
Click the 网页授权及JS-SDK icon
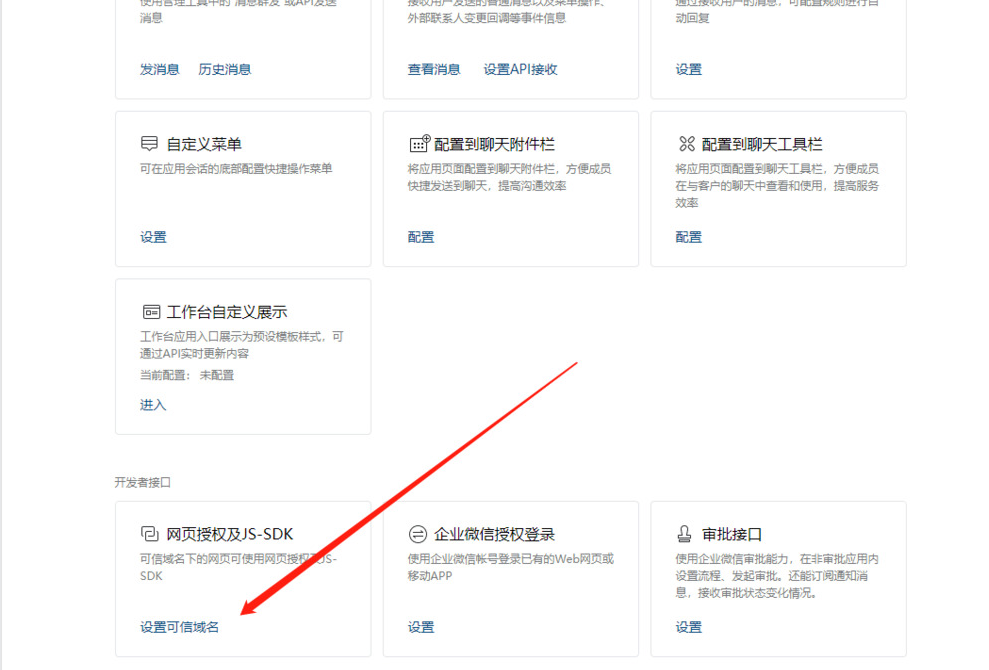(x=150, y=534)
